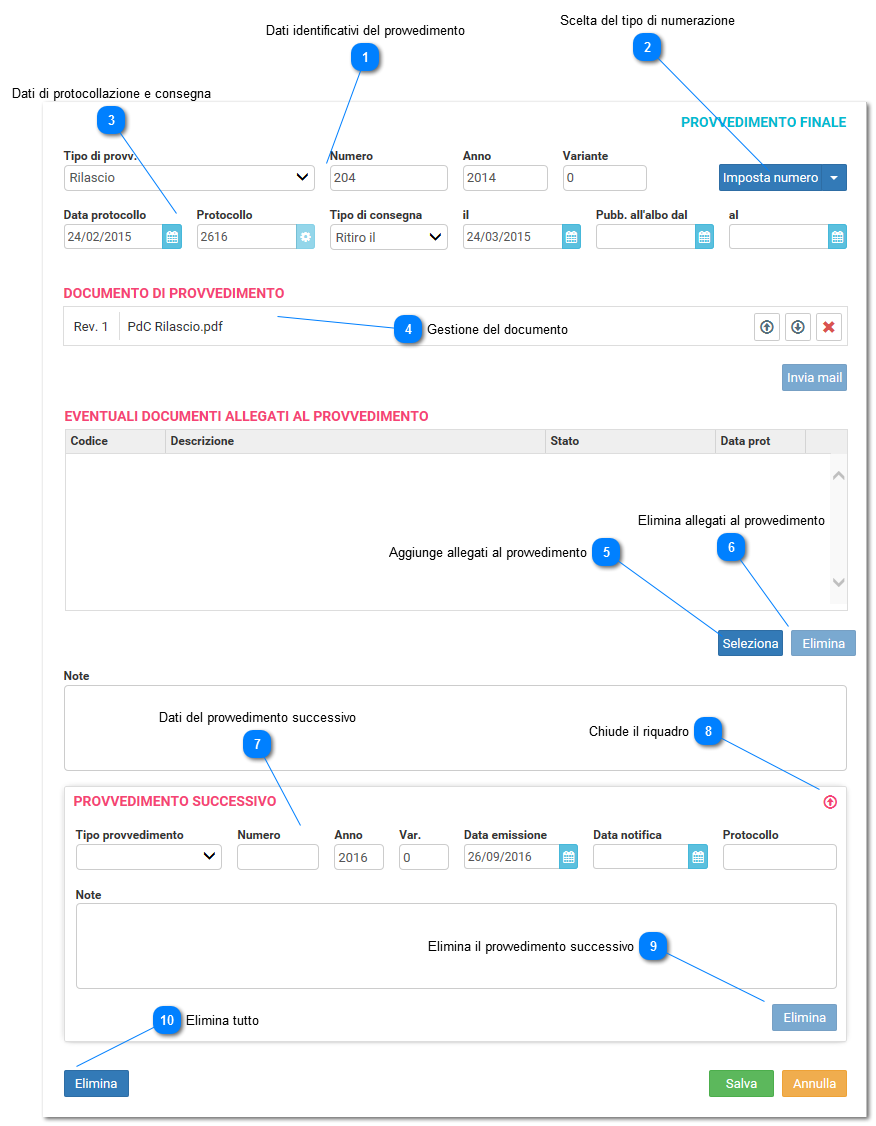This screenshot has width=876, height=1126.
Task: Click the Numero field containing 204
Action: [388, 178]
